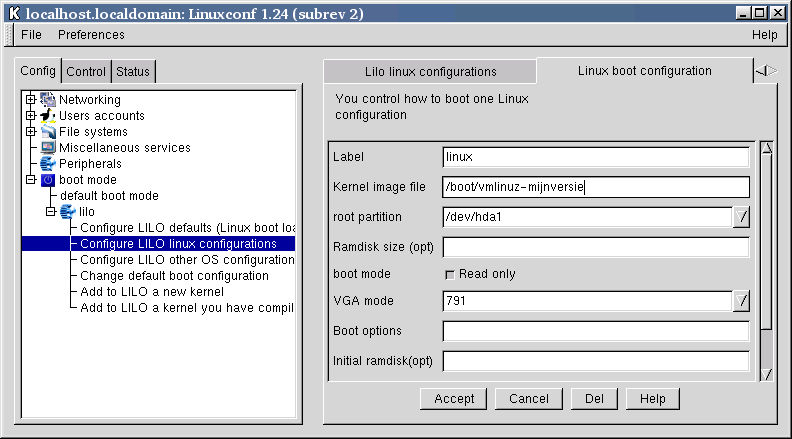Viewport: 792px width, 439px height.
Task: Click the Accept button
Action: point(454,399)
